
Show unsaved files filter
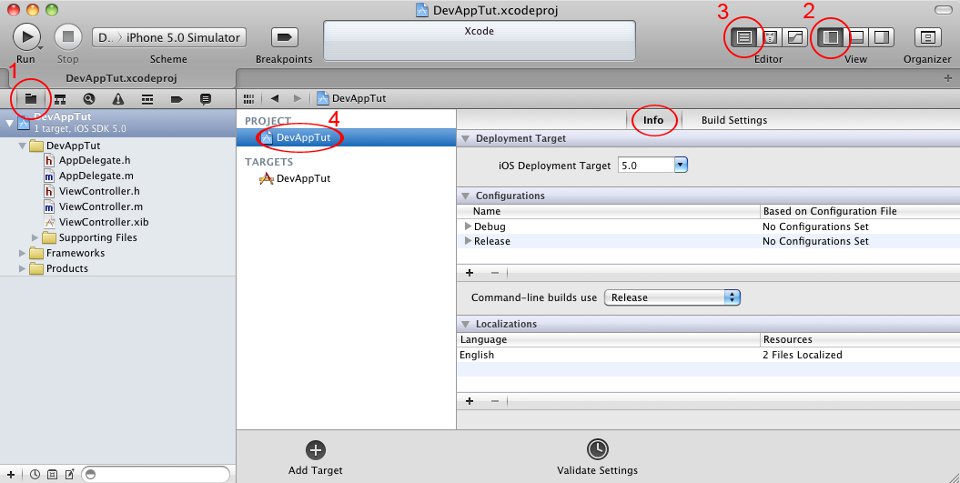(69, 474)
